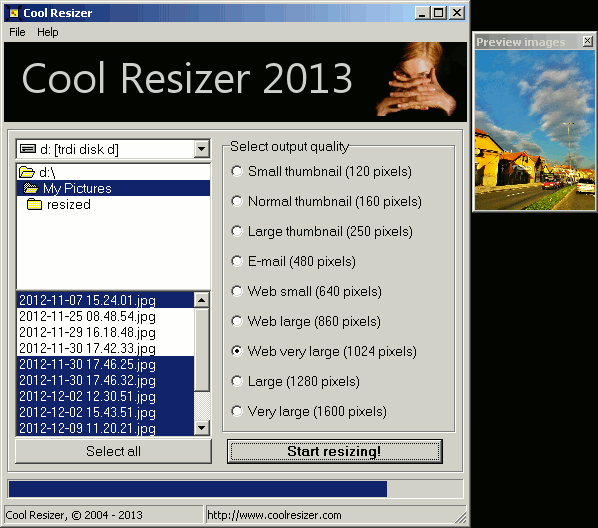Click the window resize grip in status bar
Screen dimensions: 598x528
tap(461, 517)
